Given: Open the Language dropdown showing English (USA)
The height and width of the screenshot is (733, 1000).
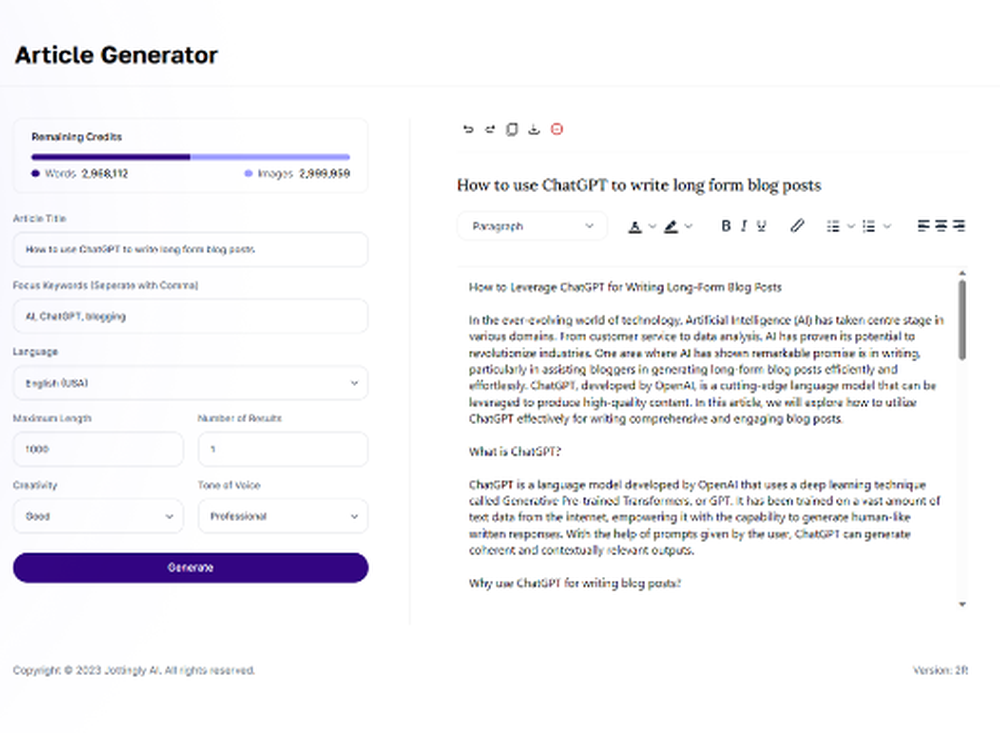Looking at the screenshot, I should (x=190, y=383).
